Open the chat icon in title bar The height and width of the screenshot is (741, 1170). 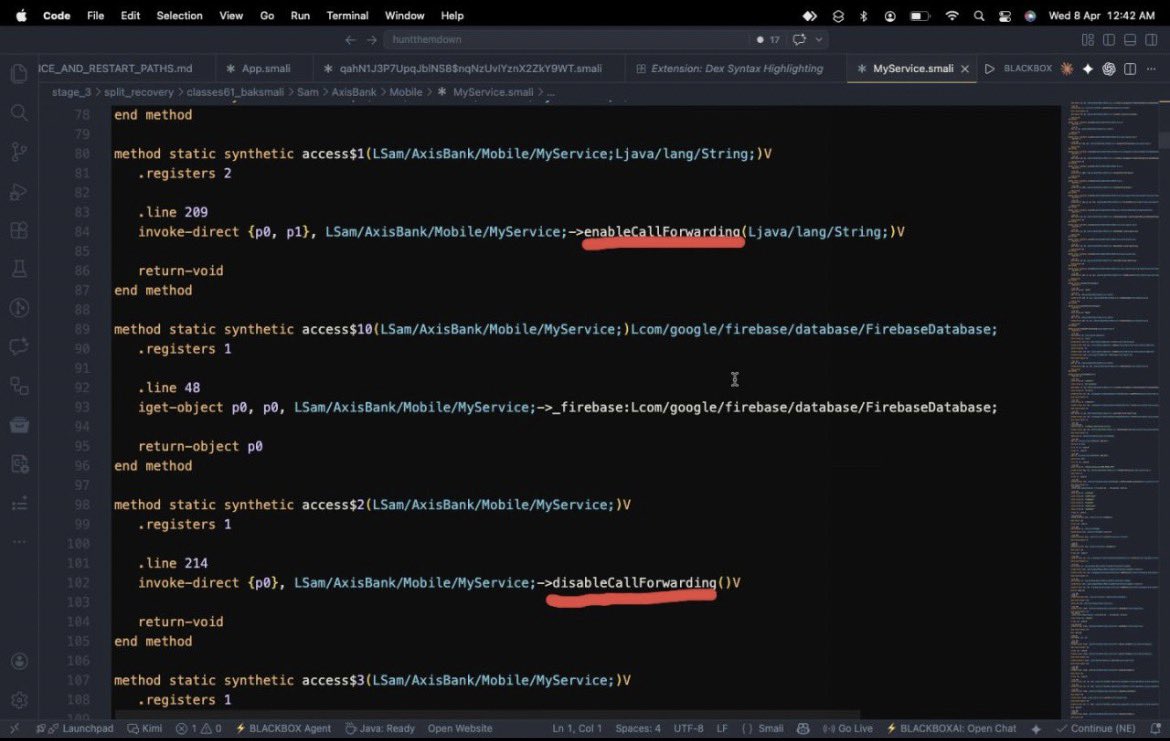pyautogui.click(x=799, y=40)
